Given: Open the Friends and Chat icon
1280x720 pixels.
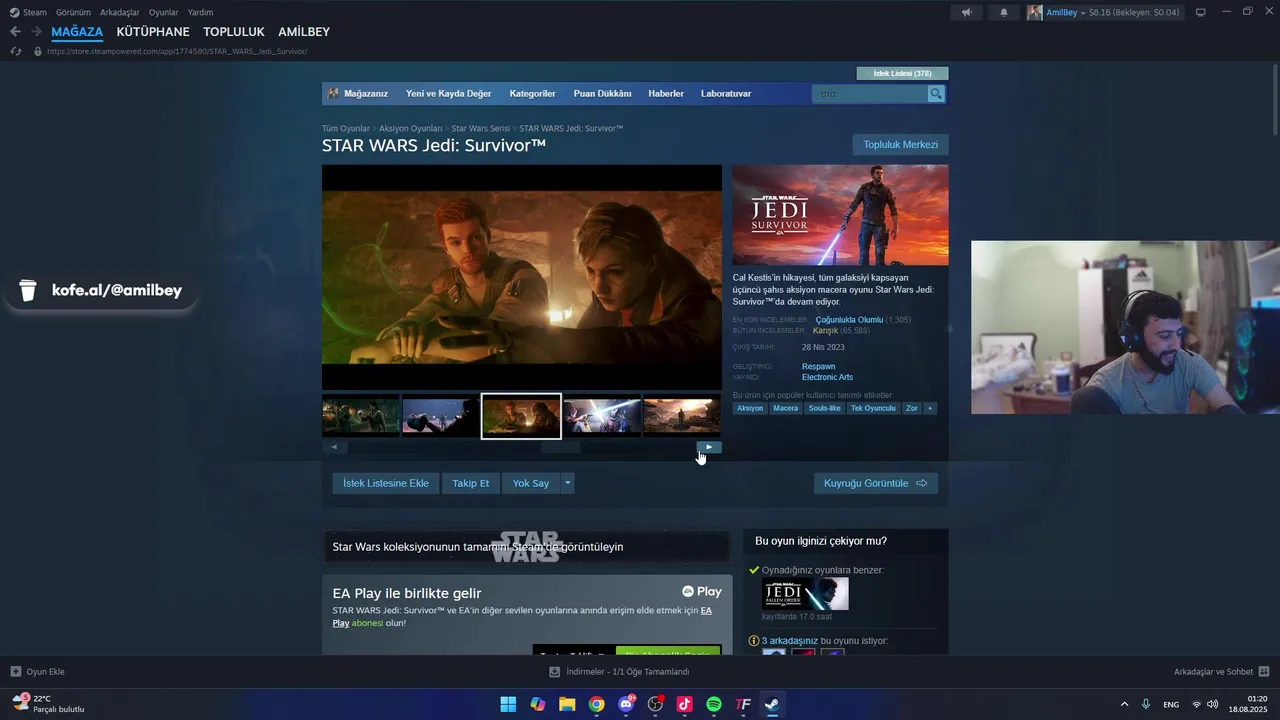Looking at the screenshot, I should click(1264, 671).
